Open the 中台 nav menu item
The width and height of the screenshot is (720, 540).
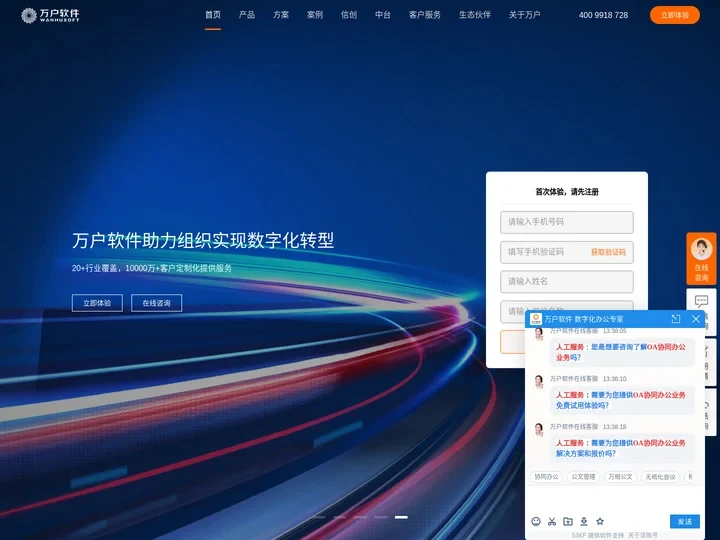pyautogui.click(x=382, y=15)
